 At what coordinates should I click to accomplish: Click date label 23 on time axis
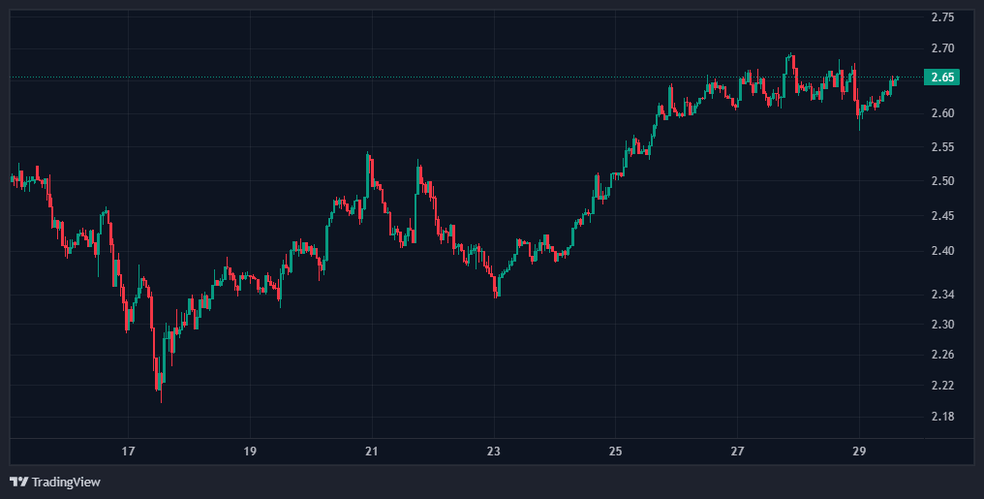(x=494, y=451)
